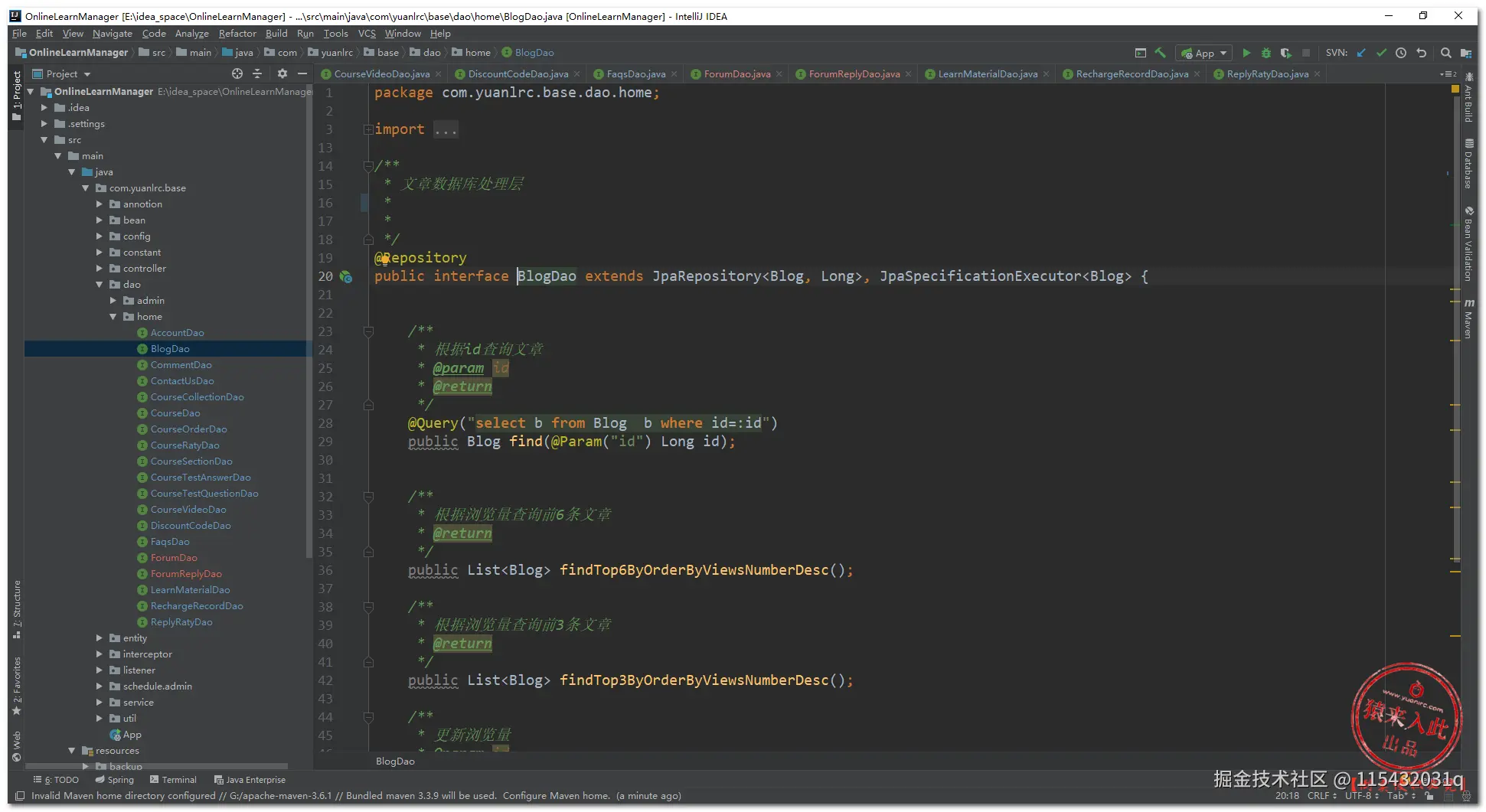The image size is (1486, 812).
Task: Open the Analyze menu
Action: pos(191,34)
